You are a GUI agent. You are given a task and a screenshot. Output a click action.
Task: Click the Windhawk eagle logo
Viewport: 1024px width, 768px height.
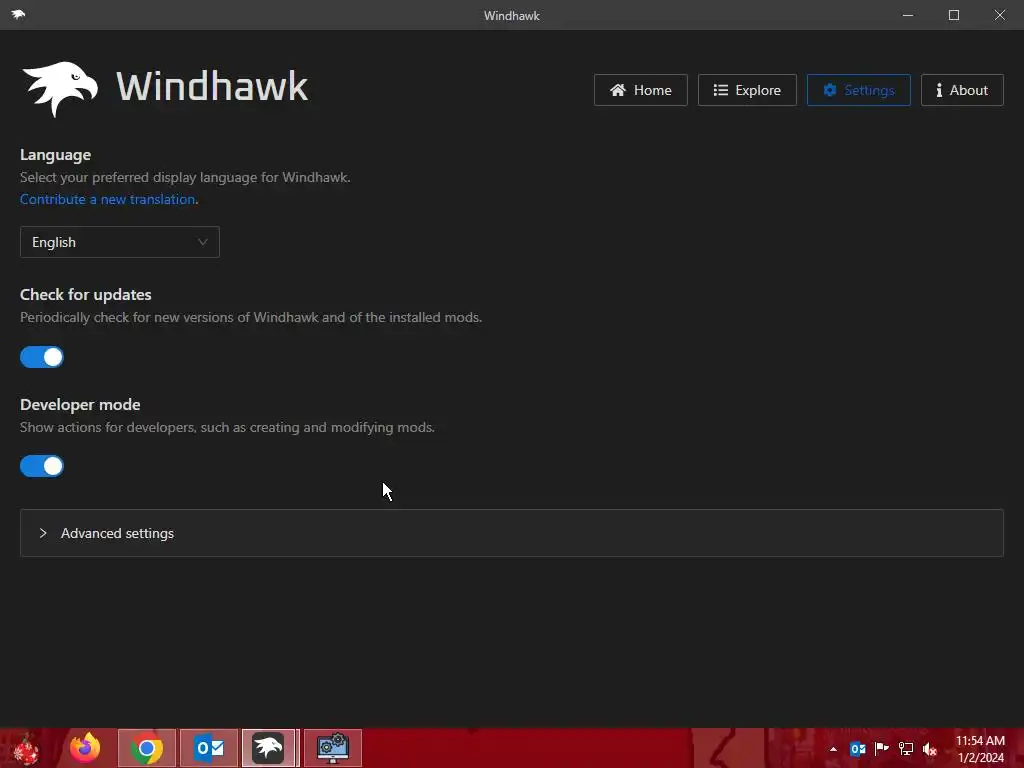click(x=60, y=89)
